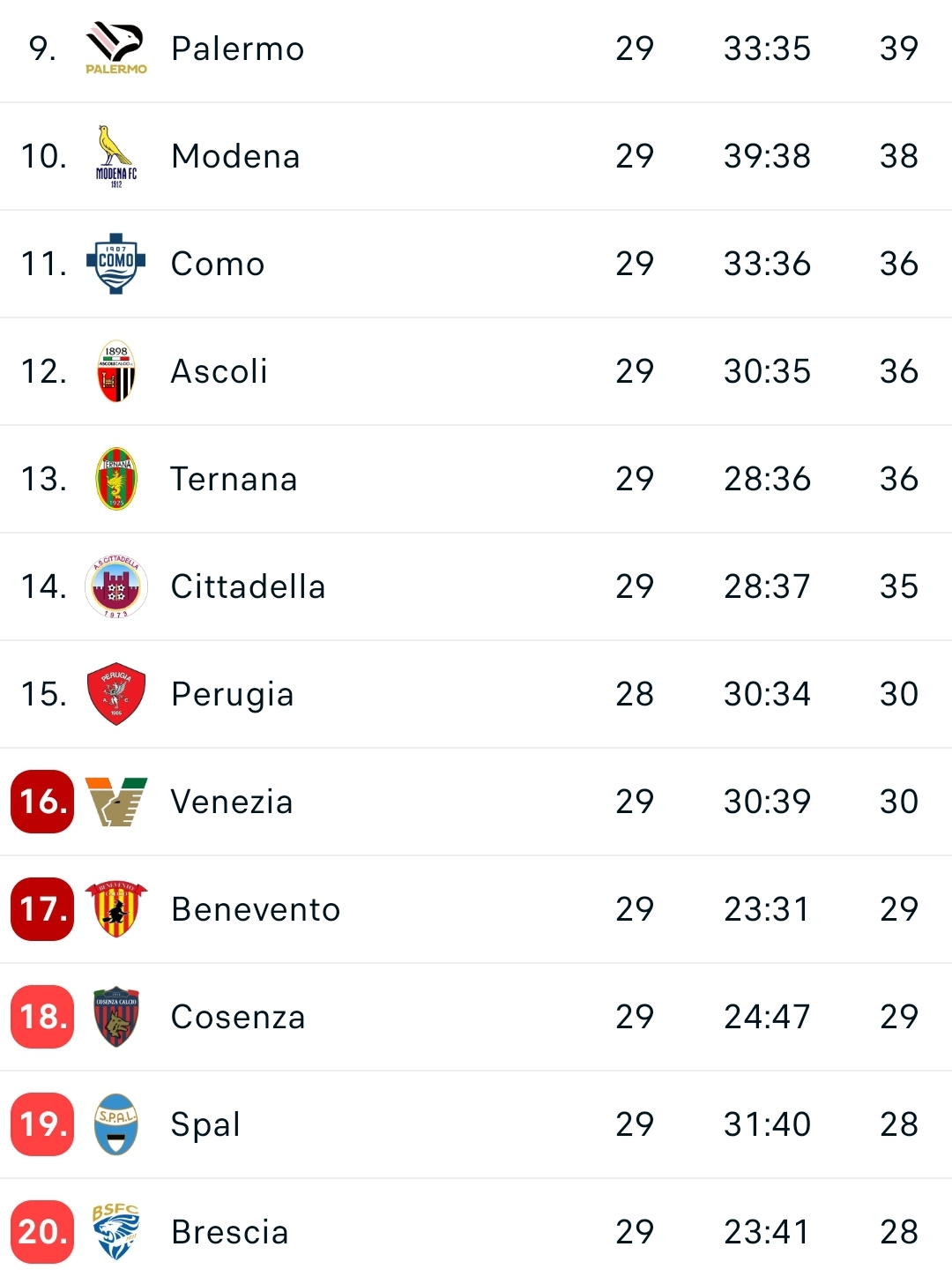Open the Cosenza wolf badge

click(x=115, y=1017)
